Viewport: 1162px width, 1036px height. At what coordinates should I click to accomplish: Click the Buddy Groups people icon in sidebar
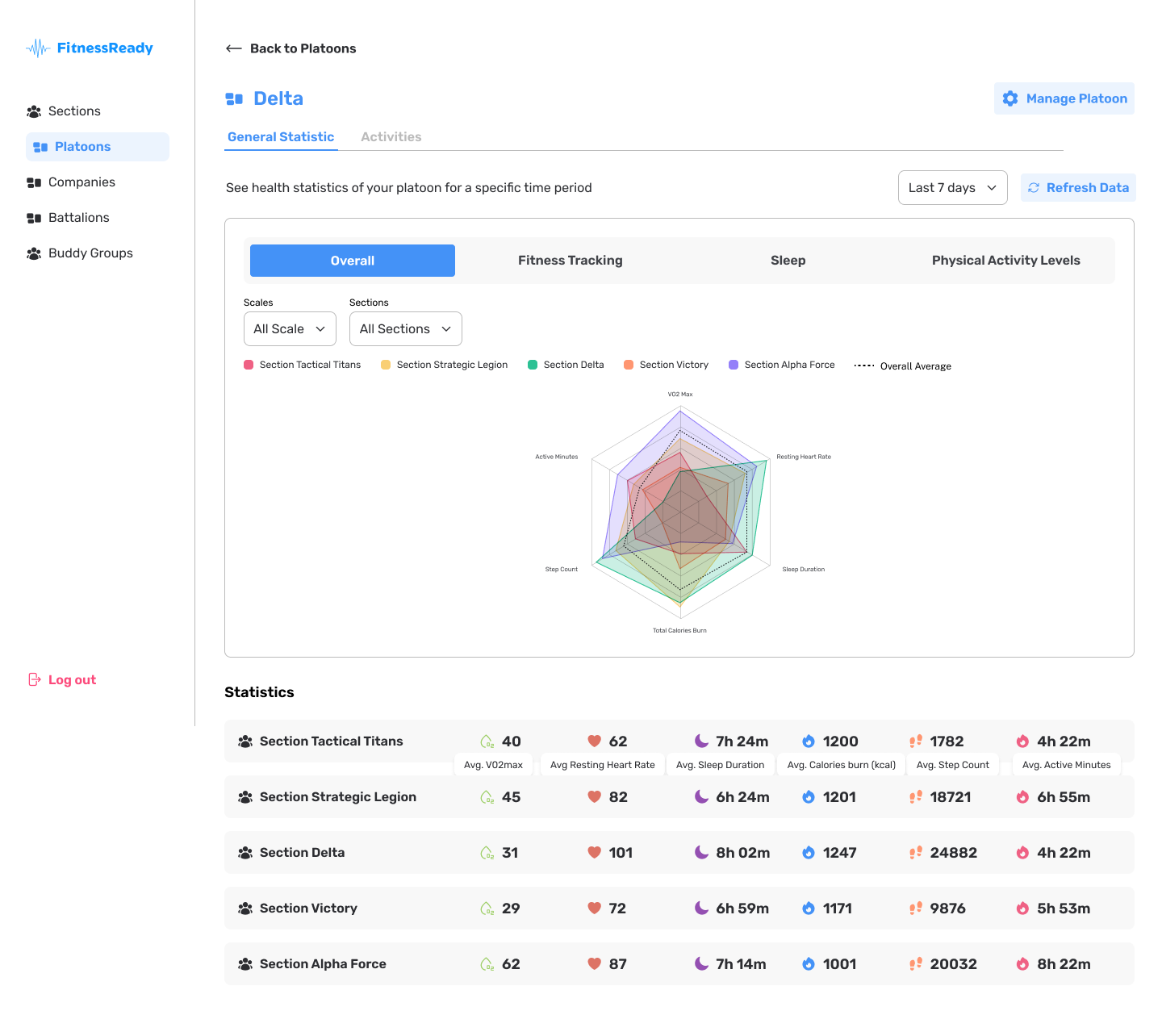[34, 253]
